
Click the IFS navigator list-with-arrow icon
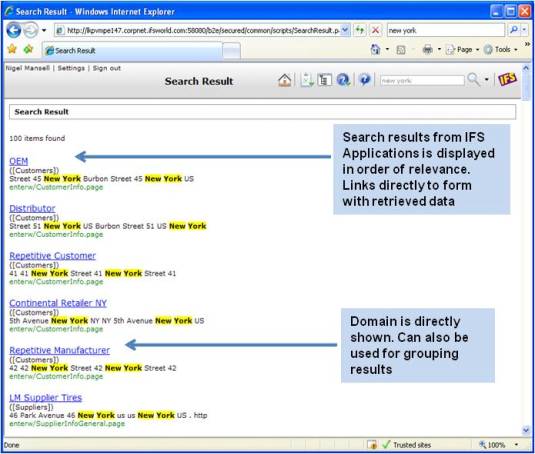[307, 80]
